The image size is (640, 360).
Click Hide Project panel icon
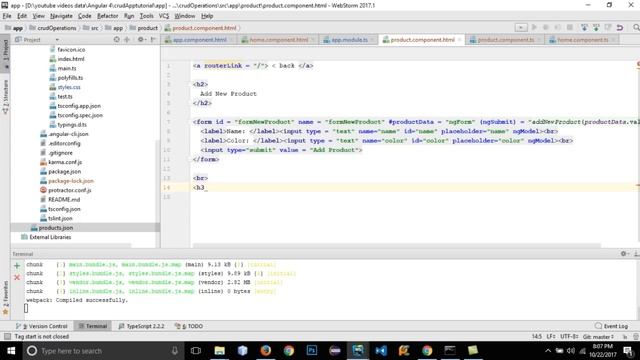click(x=153, y=39)
